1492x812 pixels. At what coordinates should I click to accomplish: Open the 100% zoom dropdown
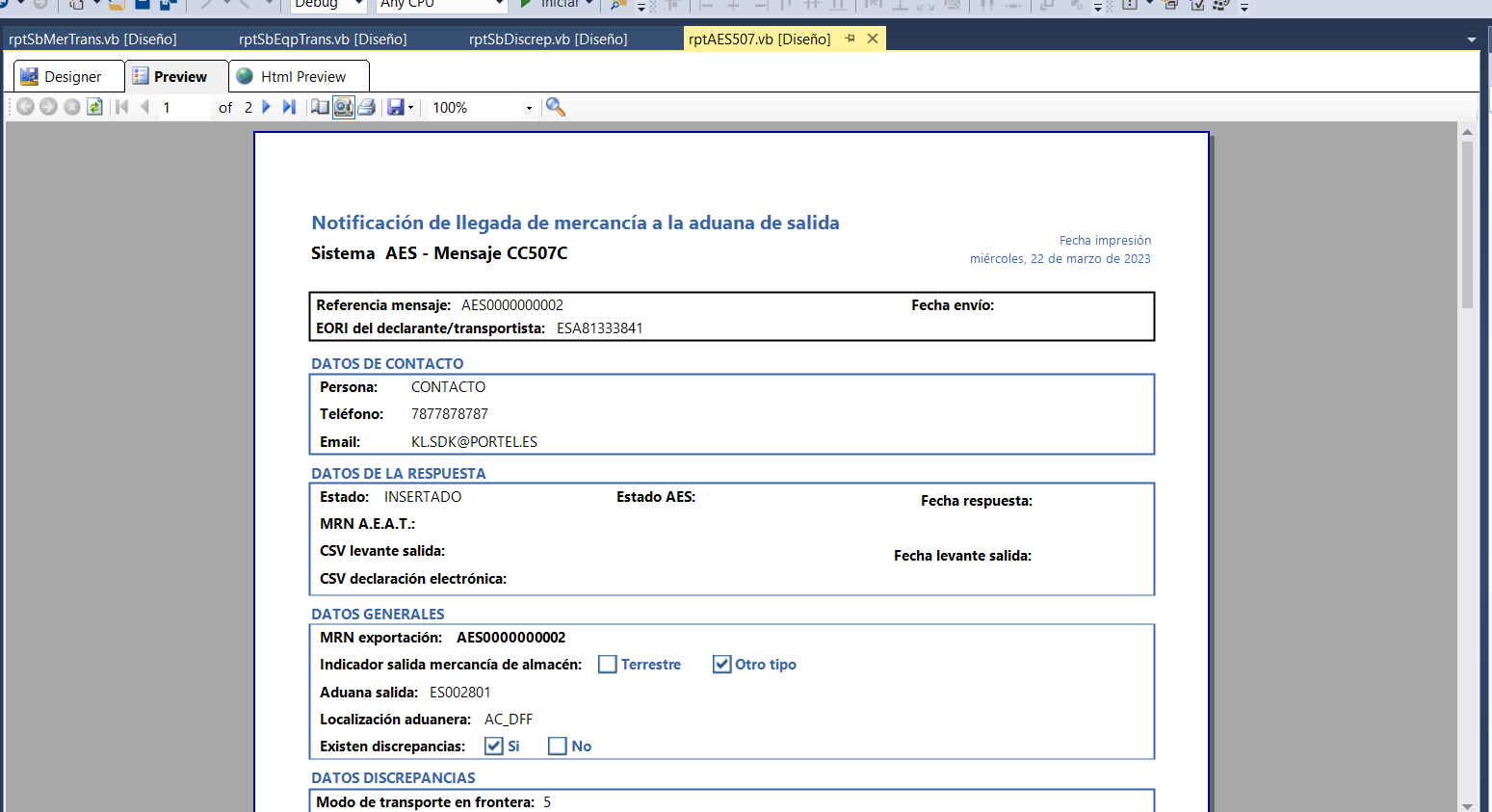(529, 108)
